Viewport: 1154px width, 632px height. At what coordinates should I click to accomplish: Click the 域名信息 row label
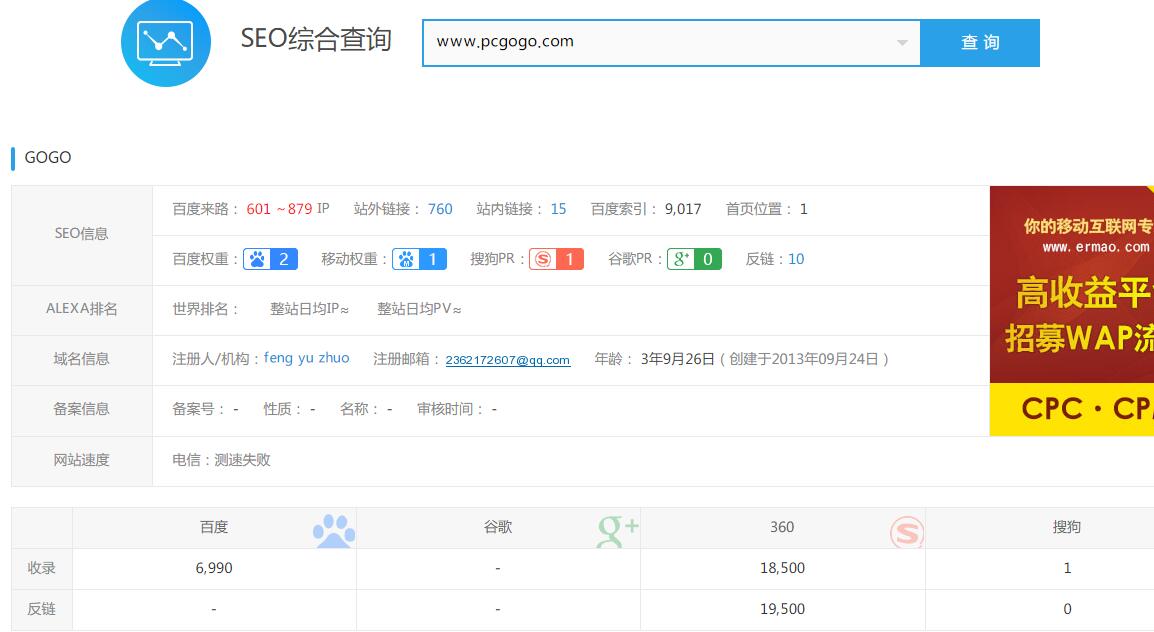(x=82, y=359)
